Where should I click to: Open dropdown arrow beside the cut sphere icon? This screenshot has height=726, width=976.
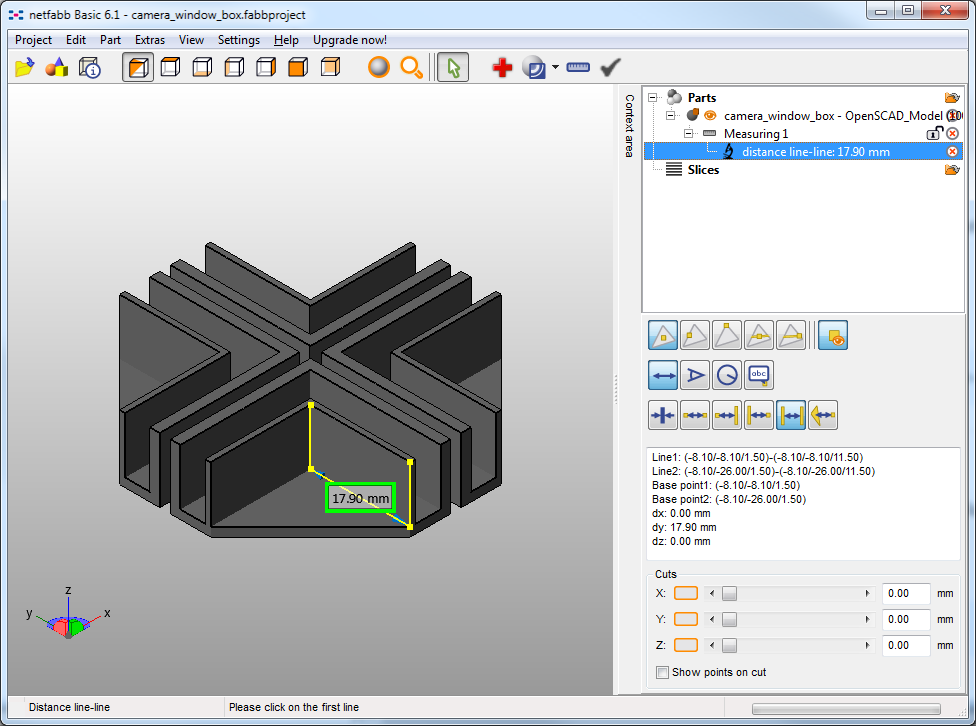(x=555, y=68)
